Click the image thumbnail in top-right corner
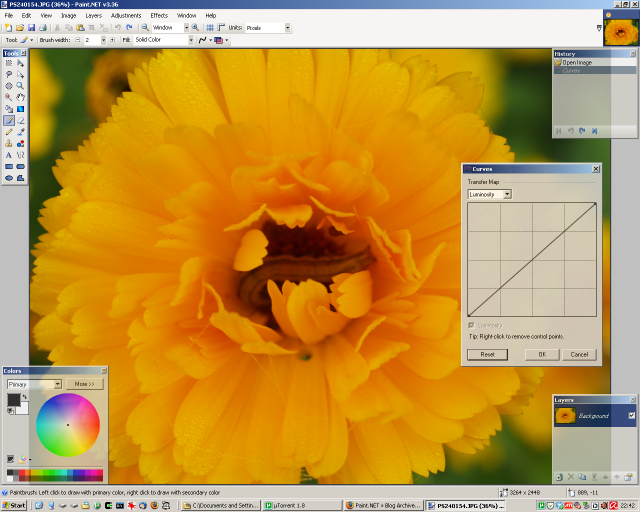 pyautogui.click(x=621, y=32)
